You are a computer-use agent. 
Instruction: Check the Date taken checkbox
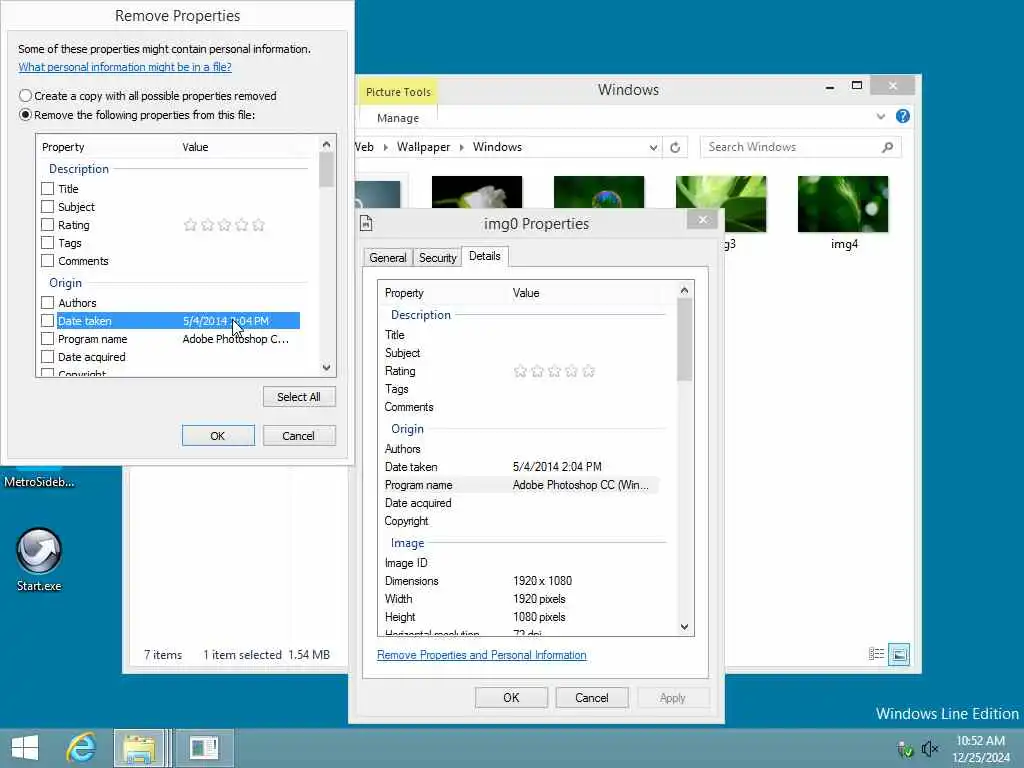click(x=48, y=321)
